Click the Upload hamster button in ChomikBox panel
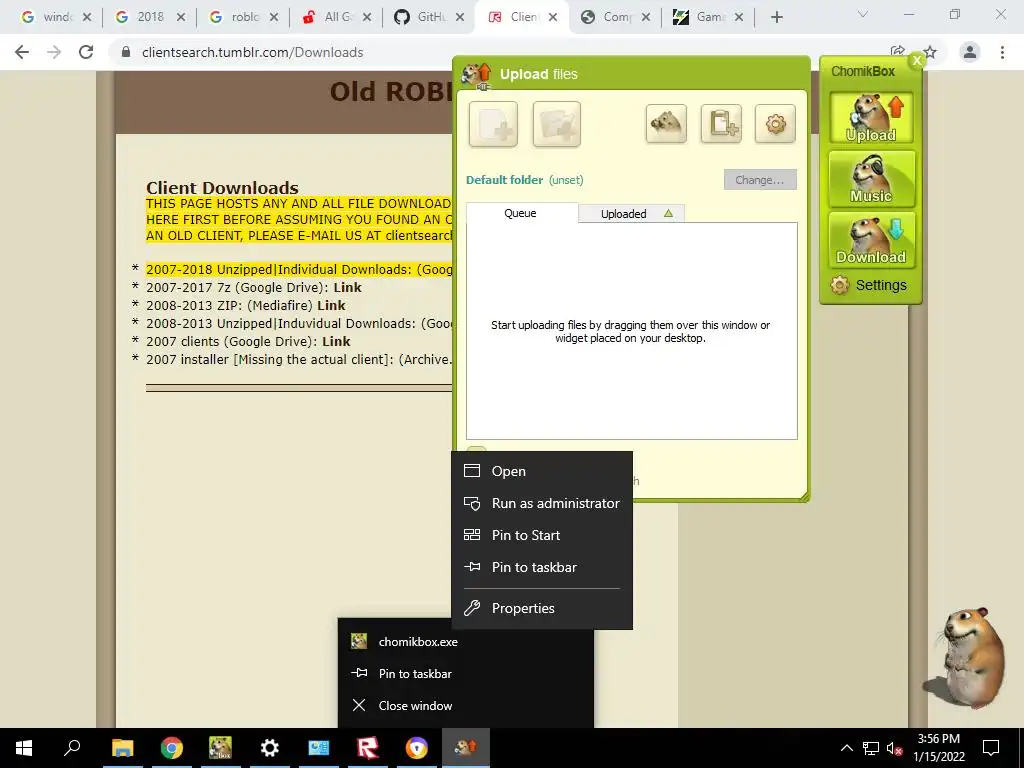Viewport: 1024px width, 768px height. pyautogui.click(x=871, y=118)
